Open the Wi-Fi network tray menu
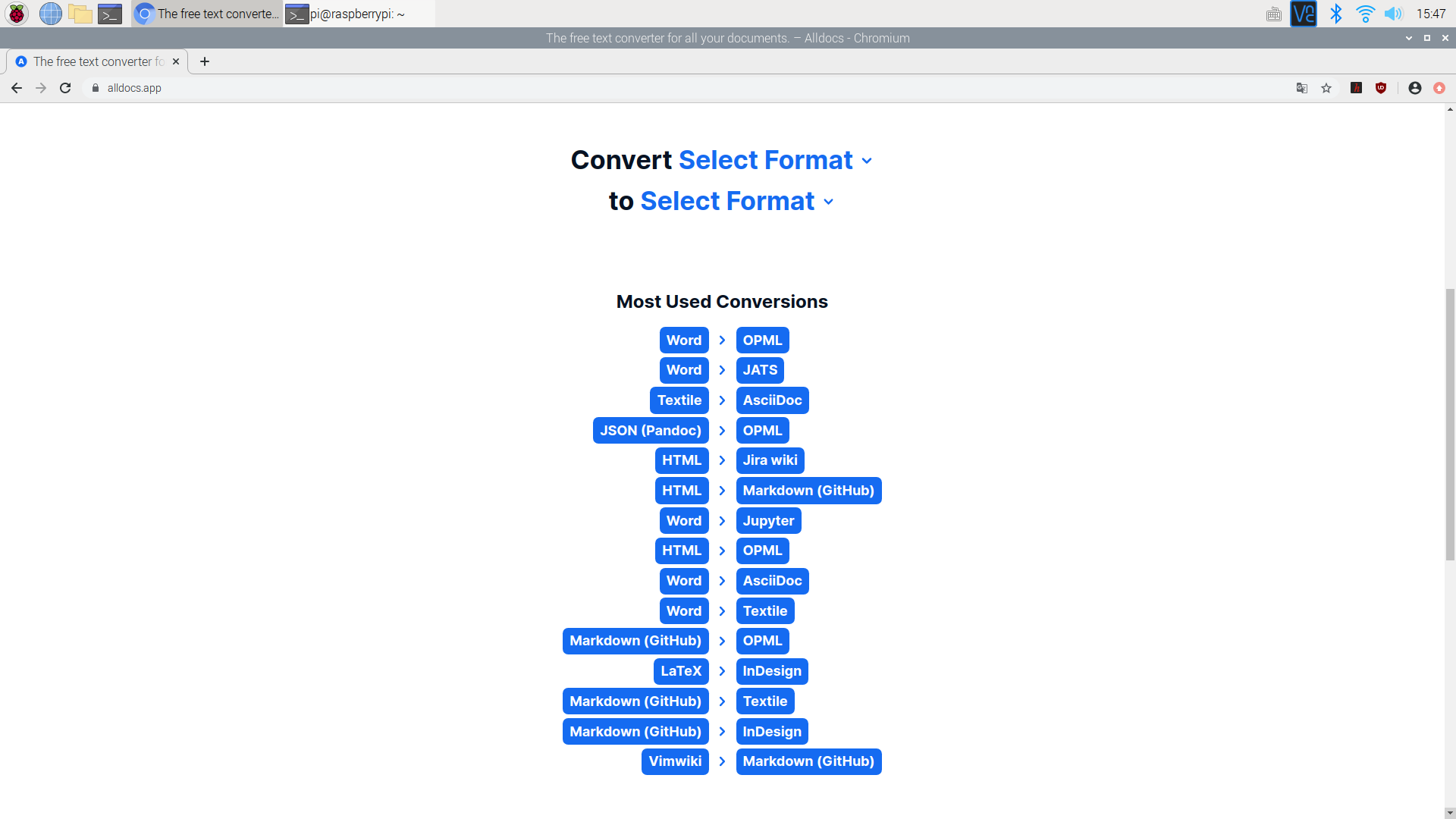 pyautogui.click(x=1365, y=14)
